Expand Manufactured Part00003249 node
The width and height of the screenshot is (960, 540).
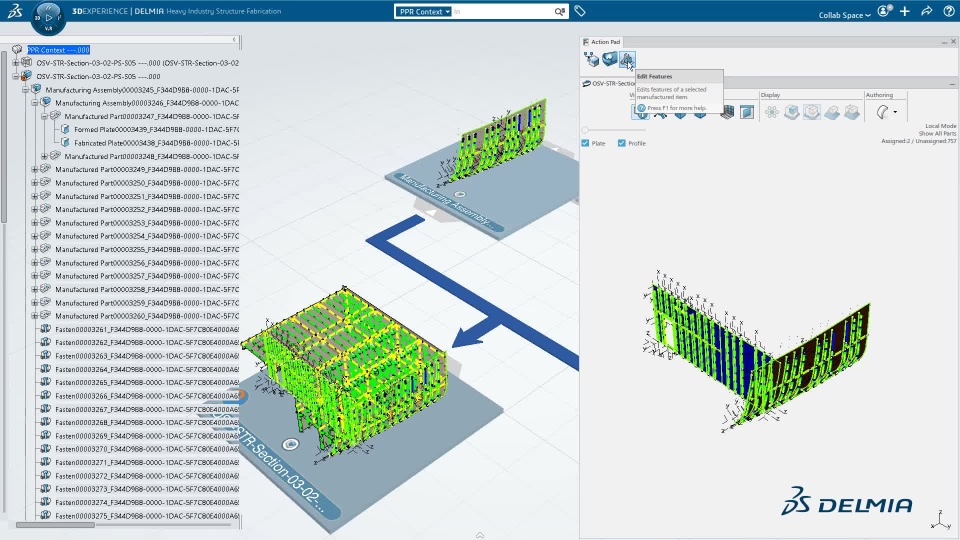point(35,170)
